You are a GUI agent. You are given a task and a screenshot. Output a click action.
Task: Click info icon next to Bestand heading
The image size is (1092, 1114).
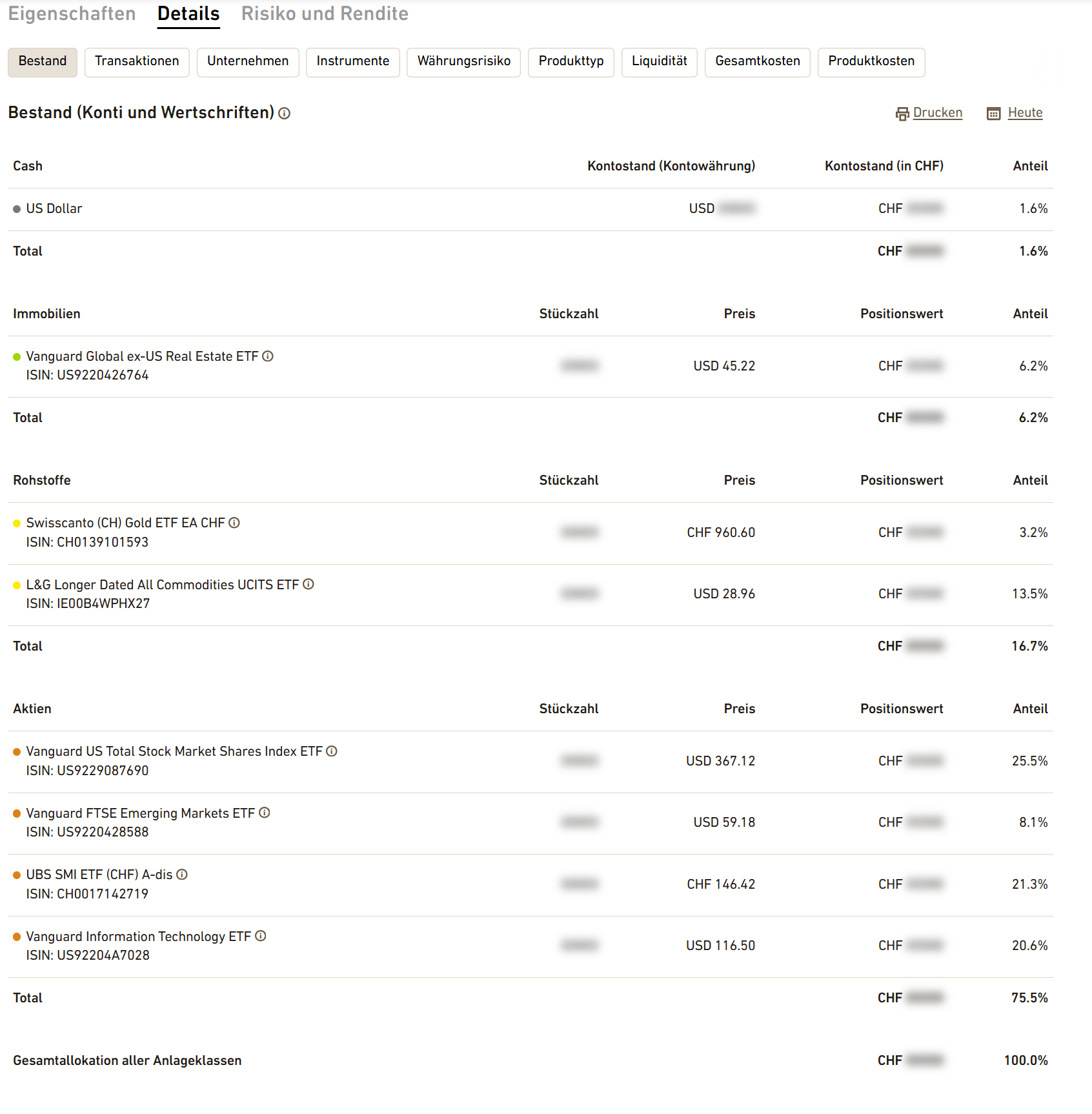284,114
